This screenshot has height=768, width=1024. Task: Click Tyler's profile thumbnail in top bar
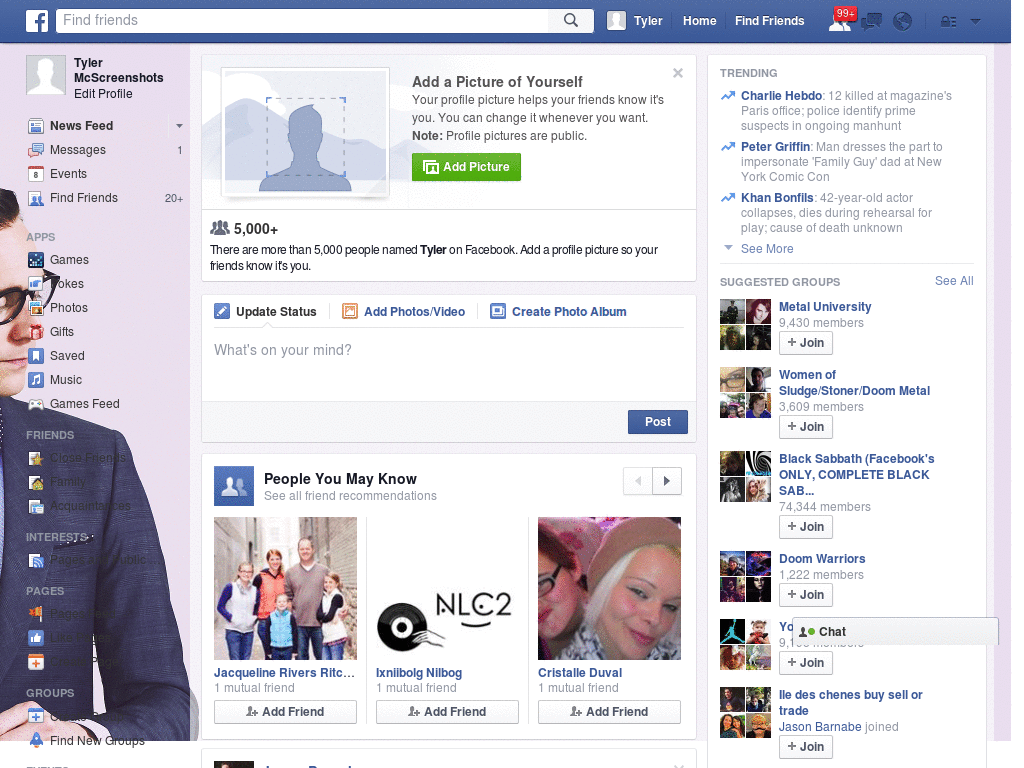[x=616, y=21]
